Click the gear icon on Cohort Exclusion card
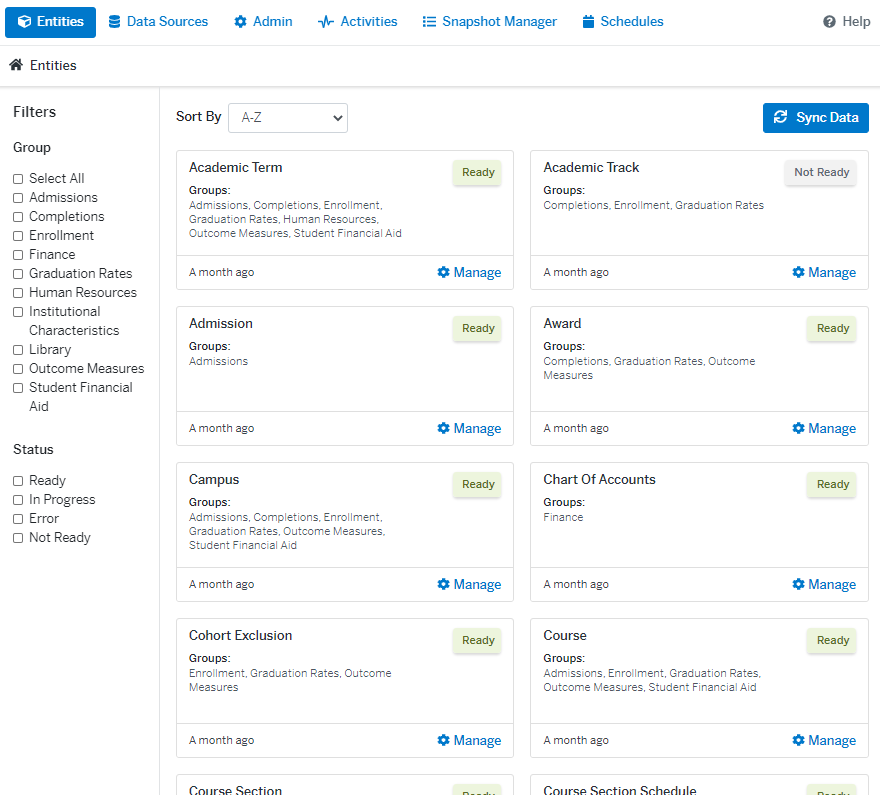 click(443, 740)
